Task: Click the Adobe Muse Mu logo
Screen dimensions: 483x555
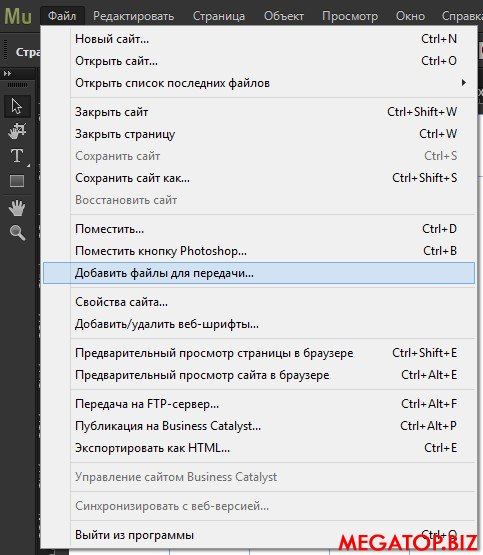Action: point(18,16)
